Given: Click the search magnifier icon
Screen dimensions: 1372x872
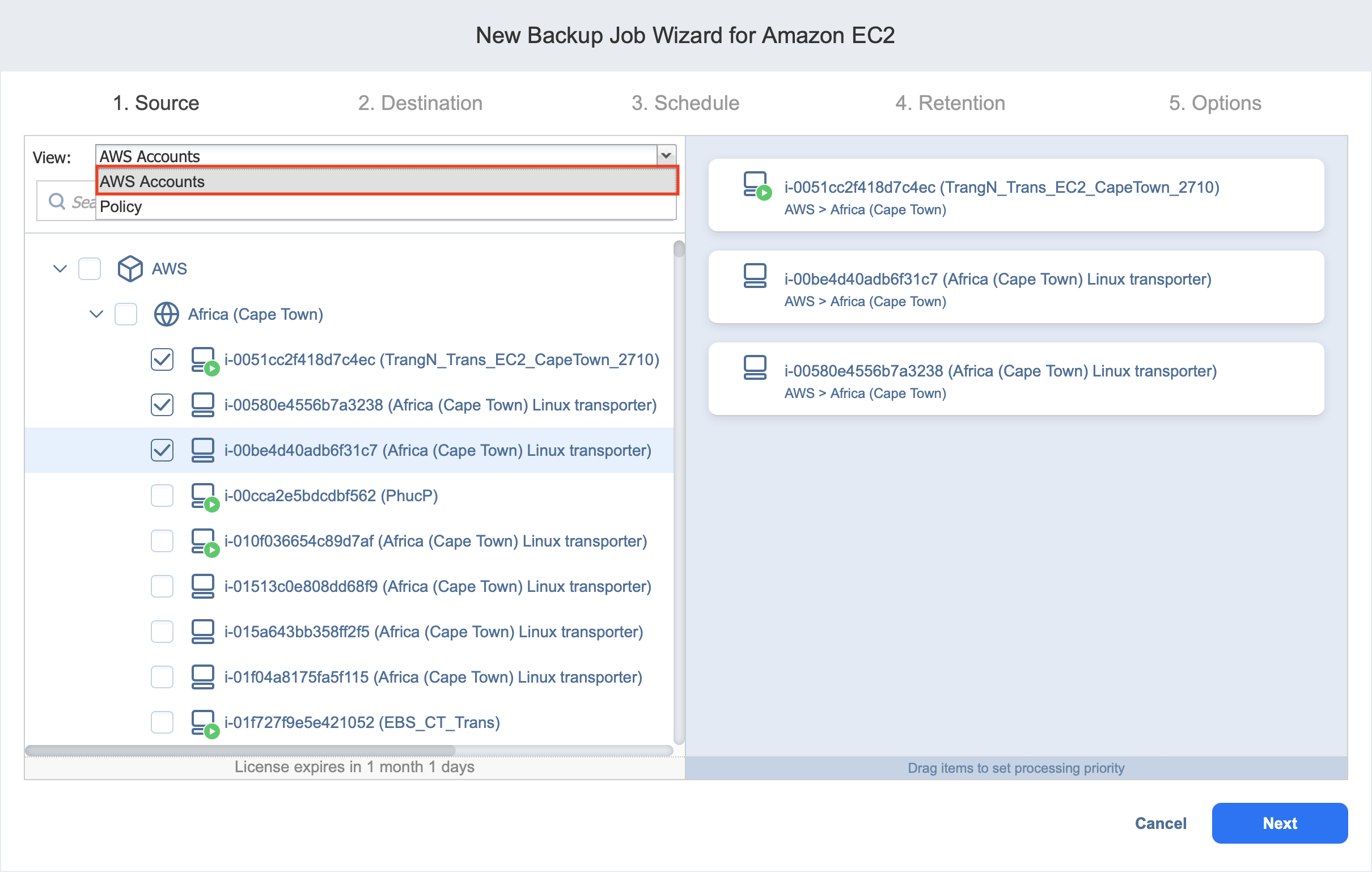Looking at the screenshot, I should click(x=56, y=201).
